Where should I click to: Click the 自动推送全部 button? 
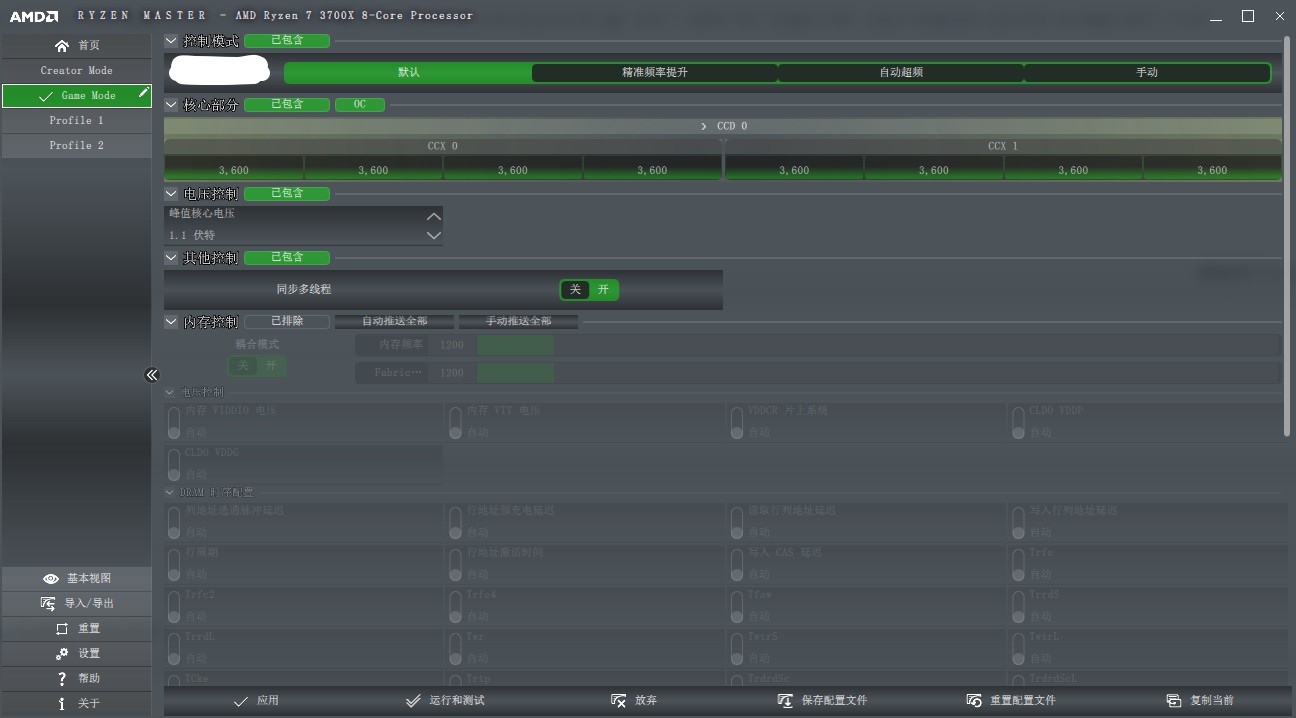(x=394, y=322)
